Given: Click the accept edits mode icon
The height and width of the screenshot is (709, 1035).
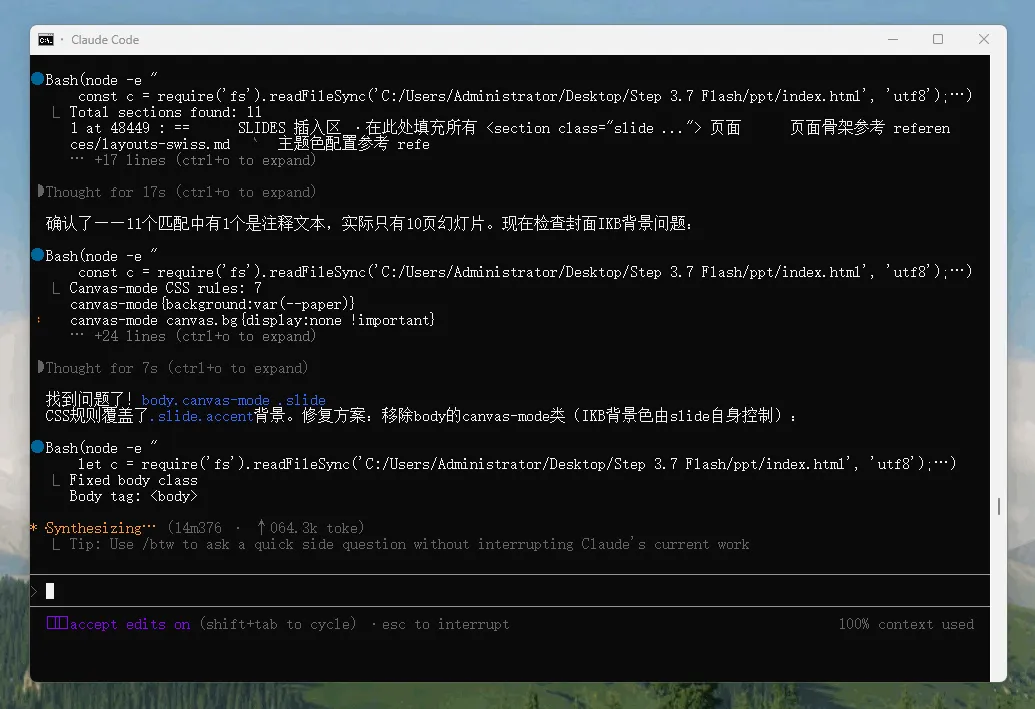Looking at the screenshot, I should (57, 623).
